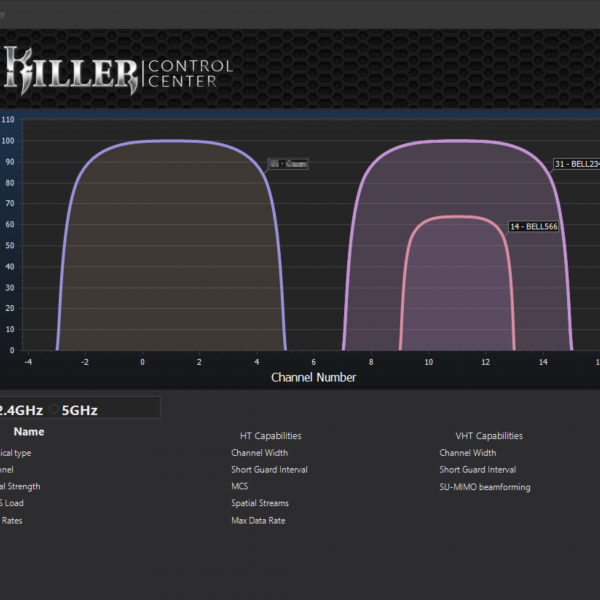Image resolution: width=600 pixels, height=600 pixels.
Task: Click the Max Data Rate row
Action: (259, 520)
